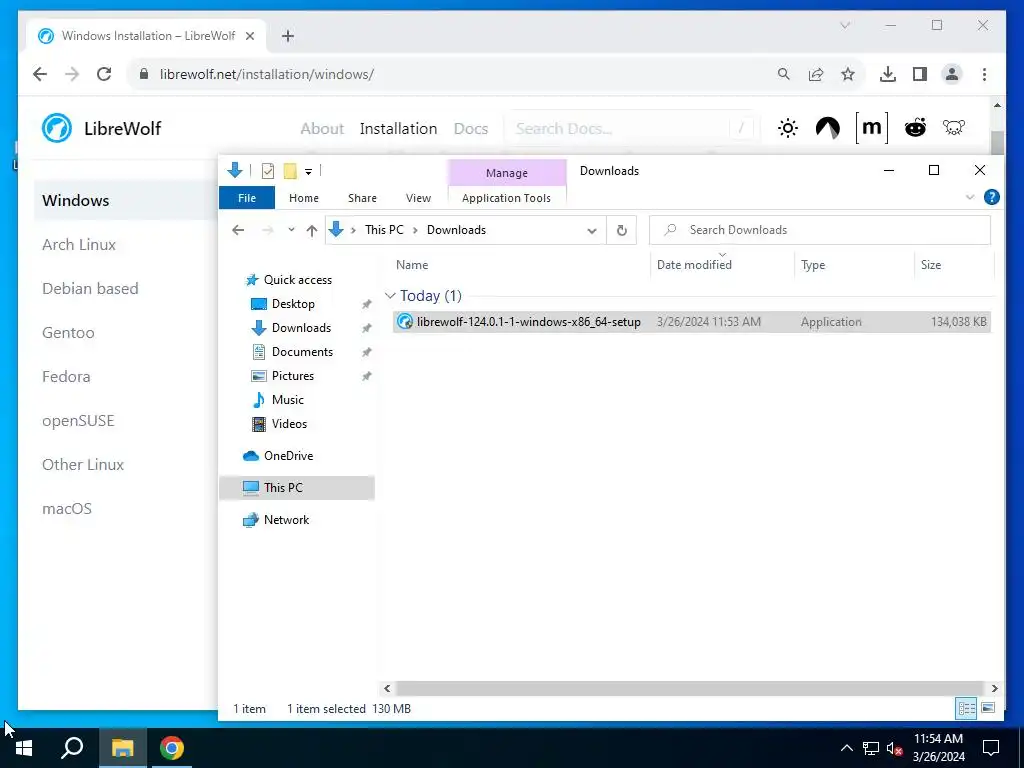1024x768 pixels.
Task: Open Quick access in navigation pane
Action: (298, 280)
